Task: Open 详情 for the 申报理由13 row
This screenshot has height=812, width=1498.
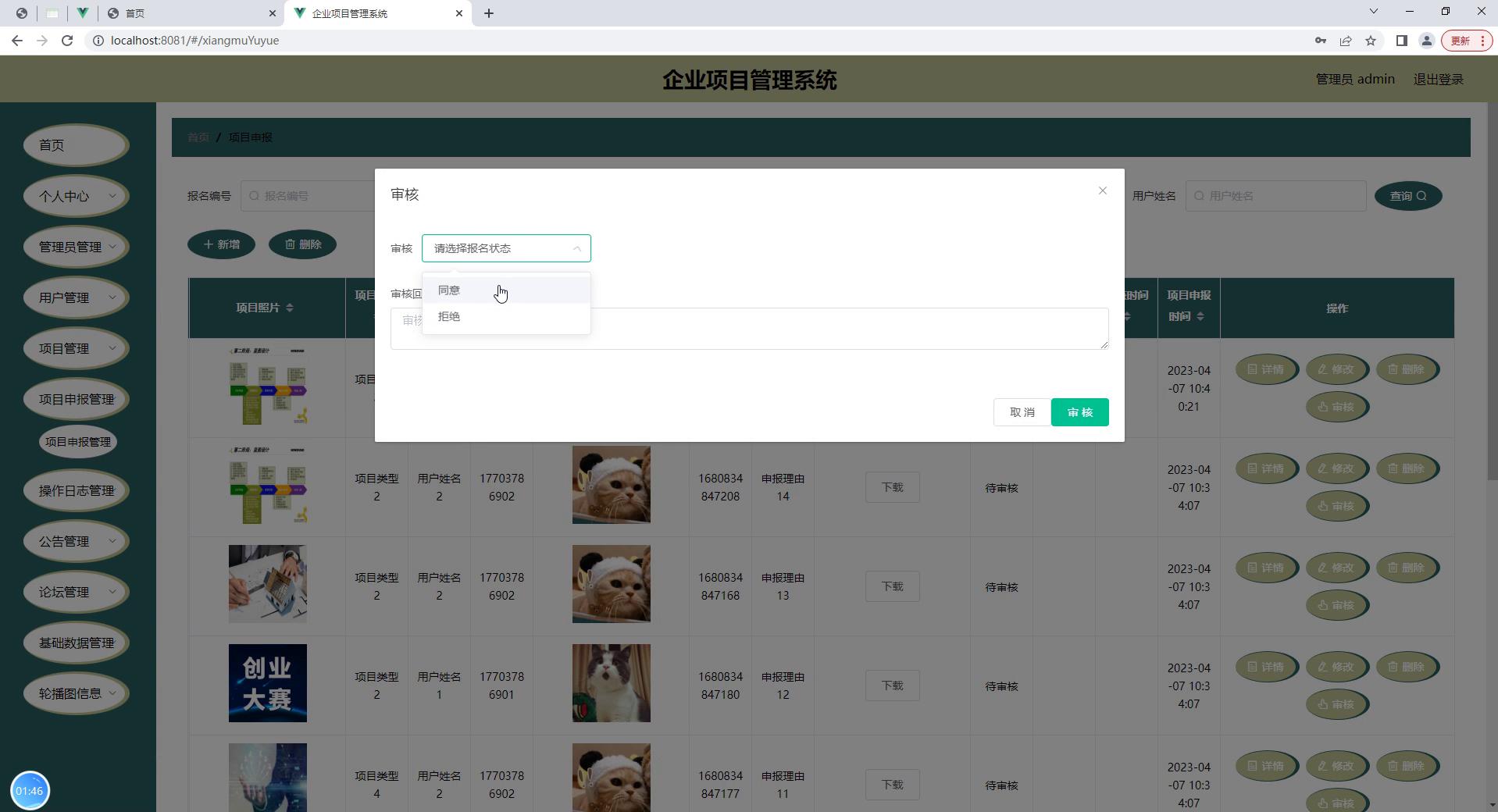Action: 1266,568
